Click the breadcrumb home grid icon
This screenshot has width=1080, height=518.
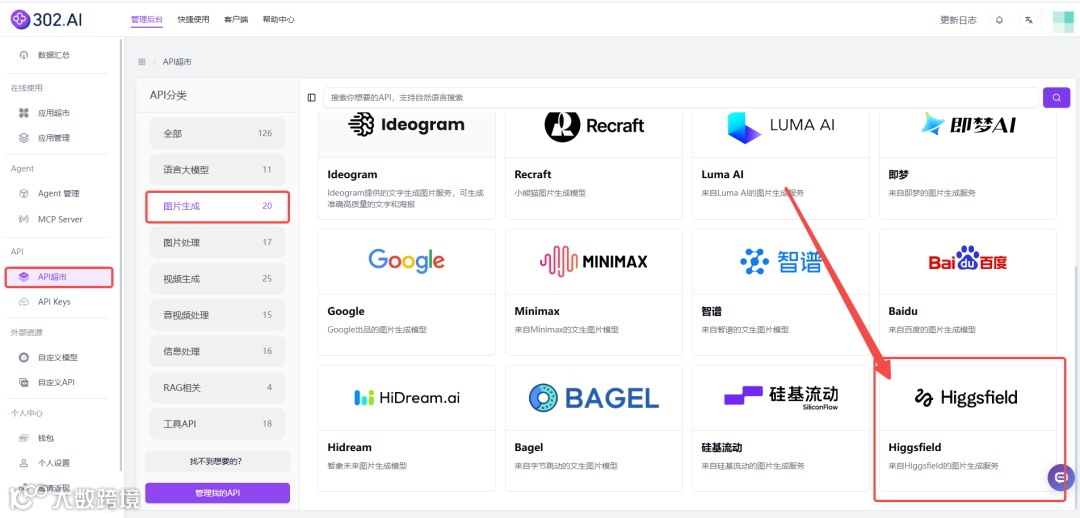click(142, 61)
